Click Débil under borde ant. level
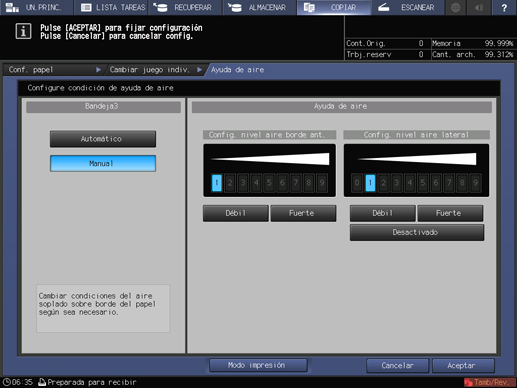 point(236,213)
